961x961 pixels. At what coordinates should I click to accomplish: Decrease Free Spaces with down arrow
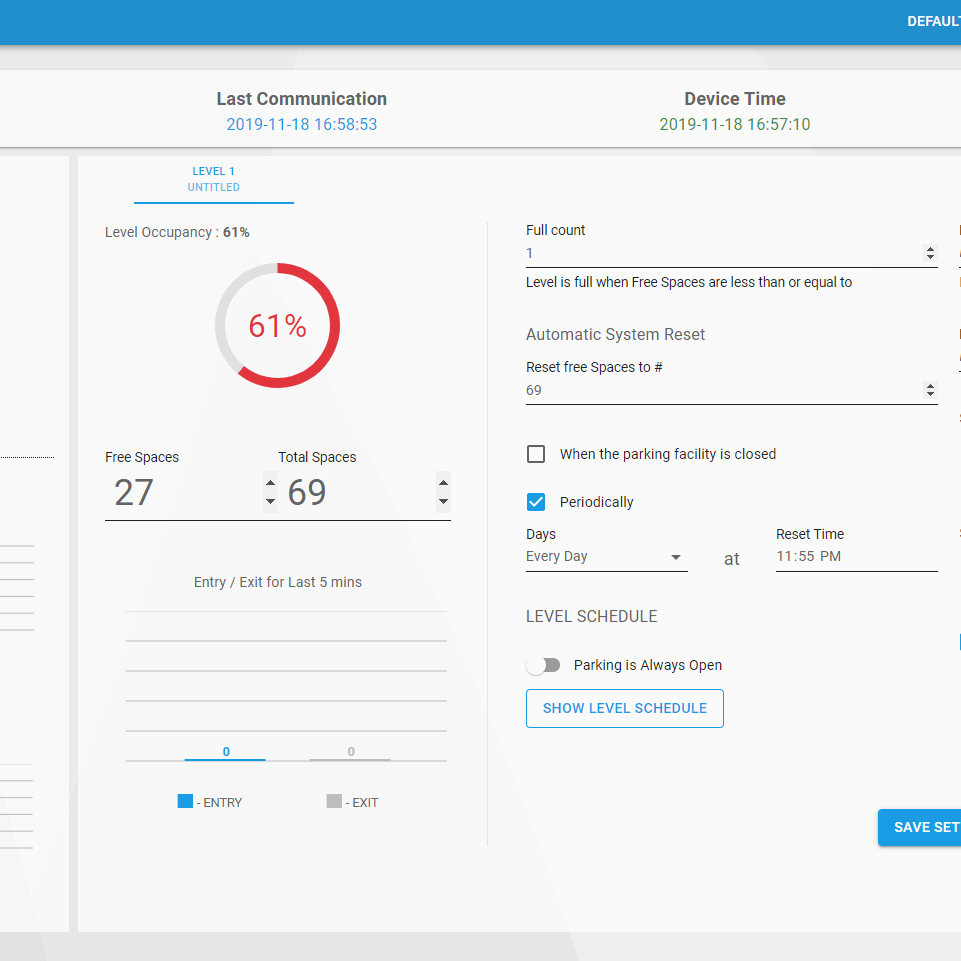point(270,502)
